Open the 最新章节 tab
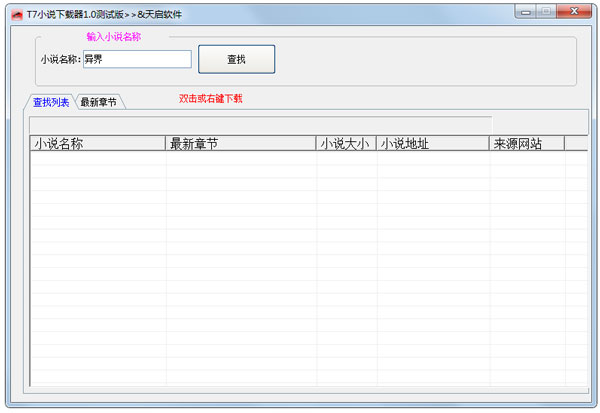Image resolution: width=600 pixels, height=413 pixels. click(x=100, y=101)
